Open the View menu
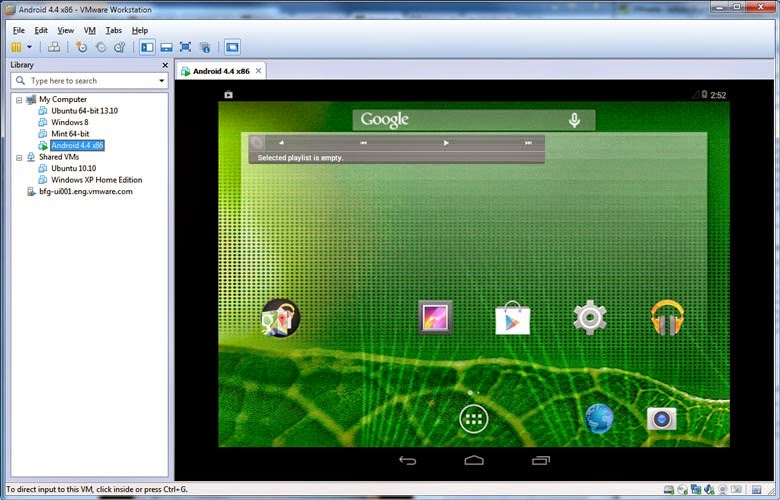 [66, 30]
